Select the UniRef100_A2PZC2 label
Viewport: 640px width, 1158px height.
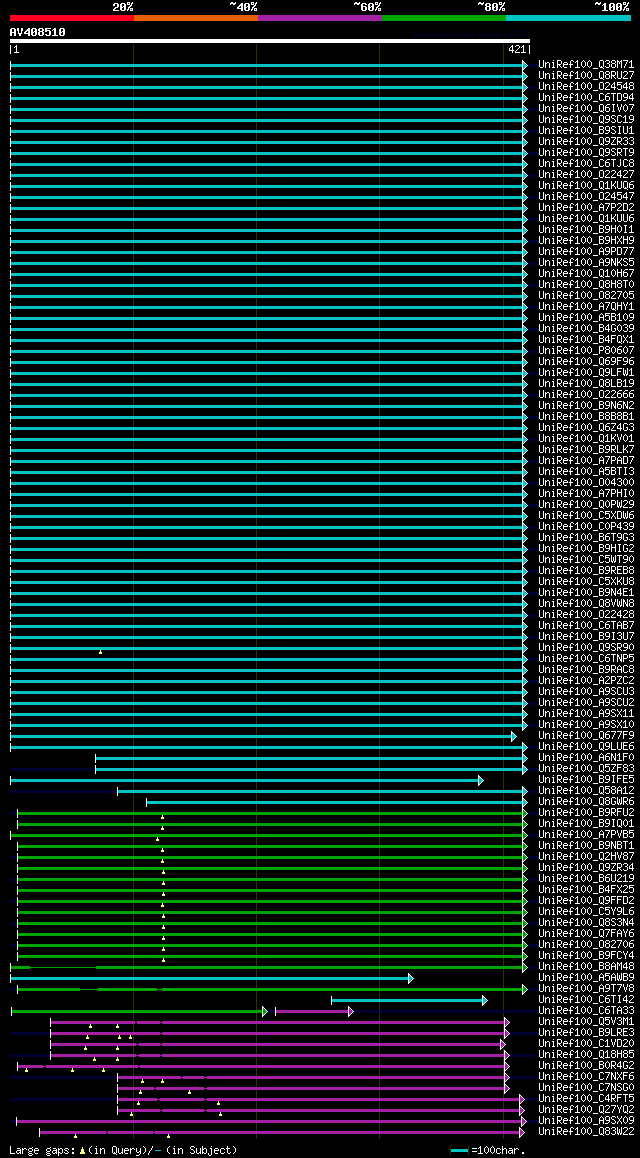pos(586,680)
